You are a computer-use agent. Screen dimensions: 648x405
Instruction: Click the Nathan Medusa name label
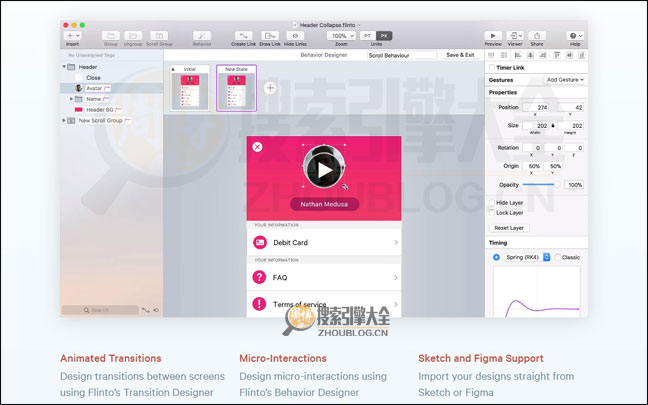[324, 204]
